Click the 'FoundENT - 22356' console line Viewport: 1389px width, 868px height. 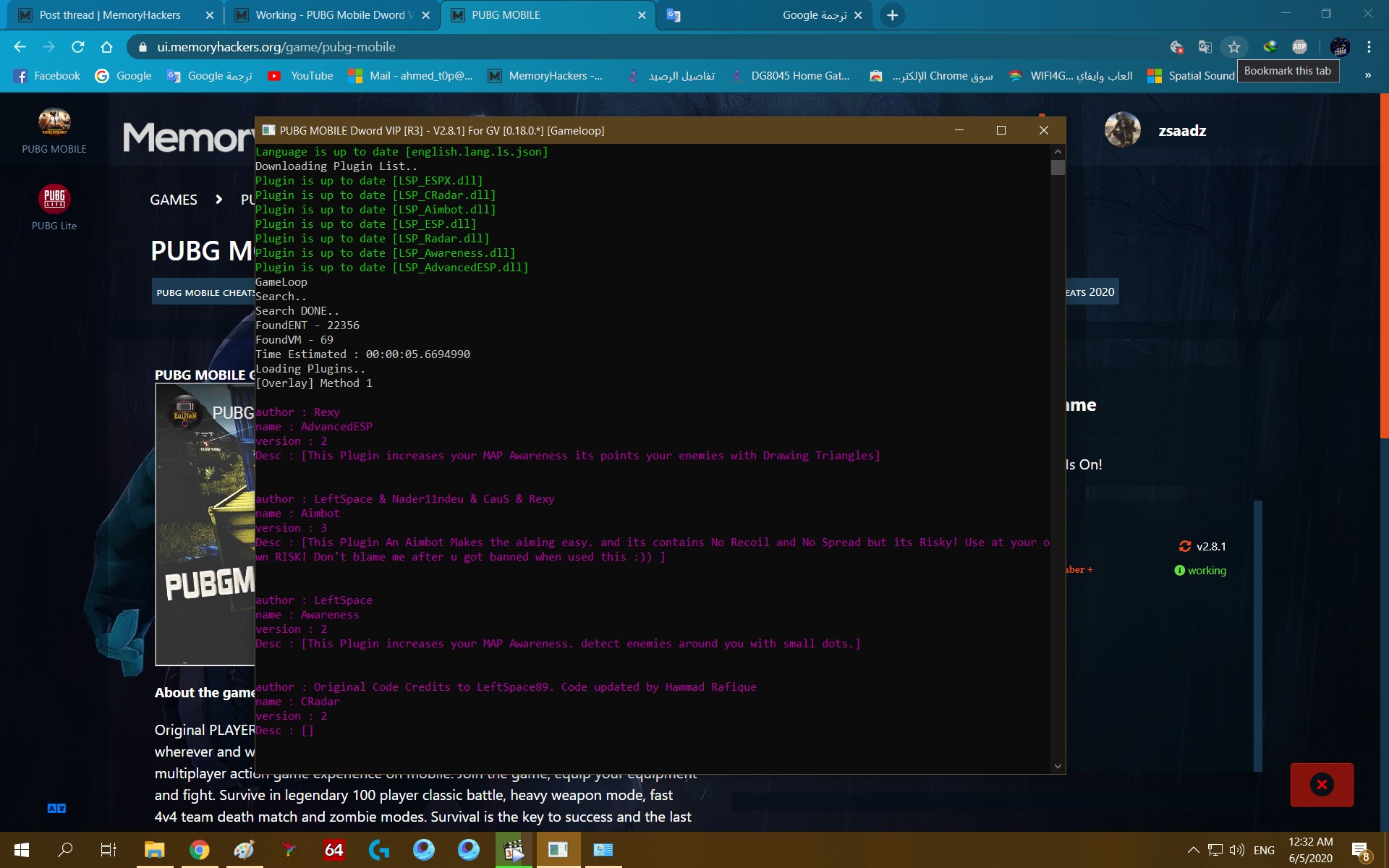click(307, 325)
